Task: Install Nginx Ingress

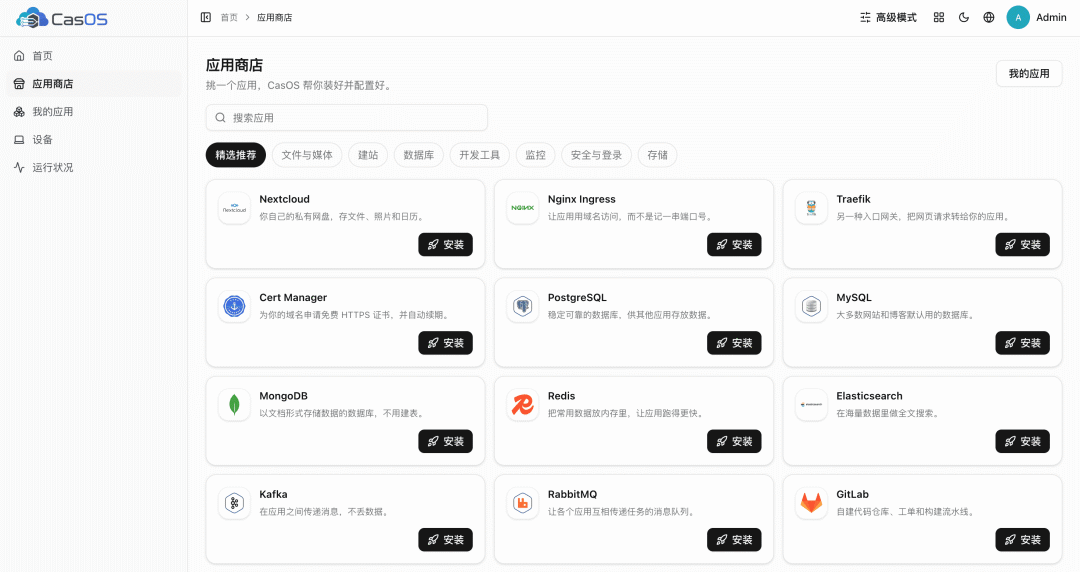Action: (x=734, y=245)
